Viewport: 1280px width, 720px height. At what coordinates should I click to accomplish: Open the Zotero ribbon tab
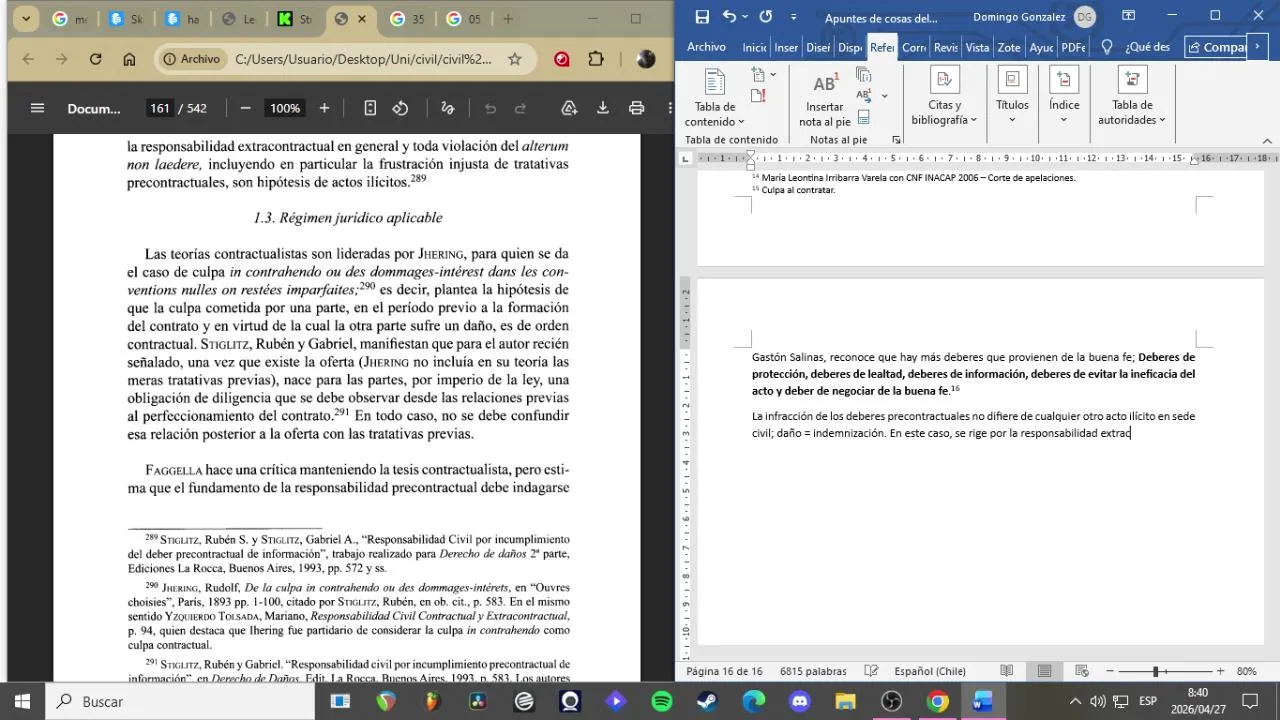[1009, 47]
